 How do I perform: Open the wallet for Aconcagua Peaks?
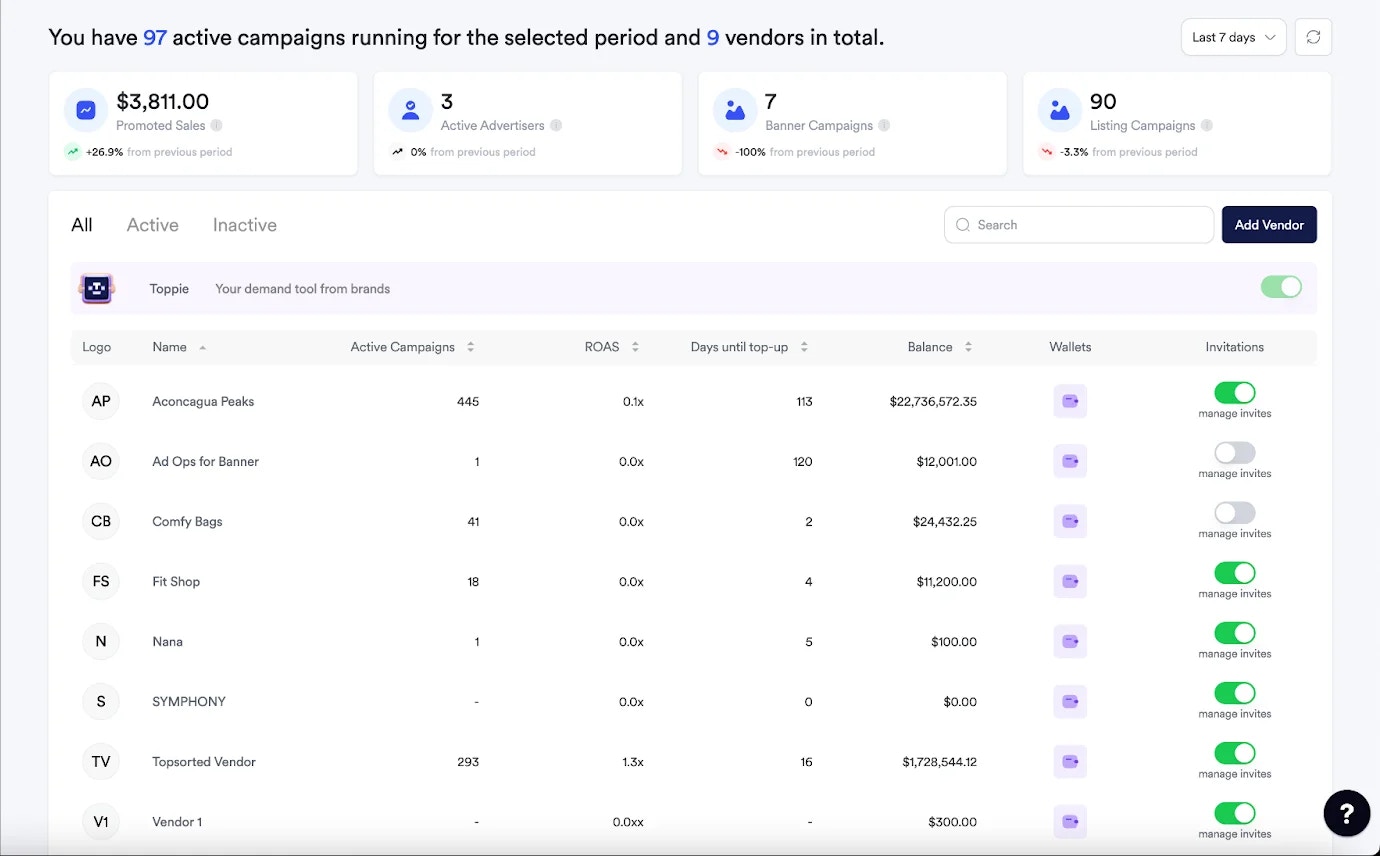click(1069, 401)
